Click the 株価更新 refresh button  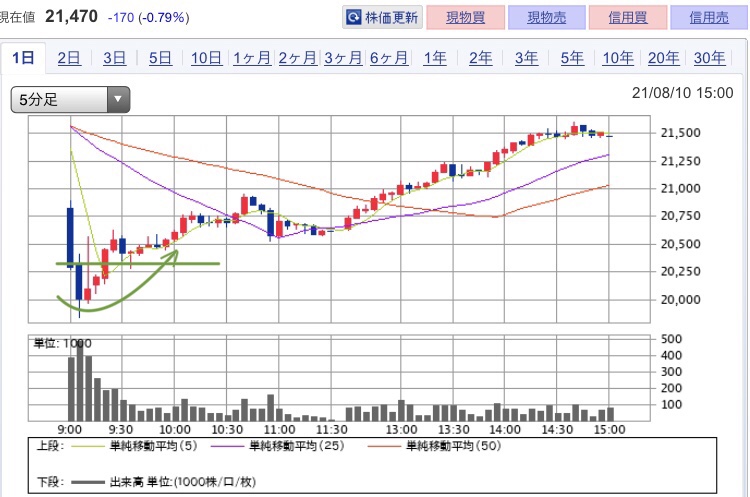(x=382, y=18)
